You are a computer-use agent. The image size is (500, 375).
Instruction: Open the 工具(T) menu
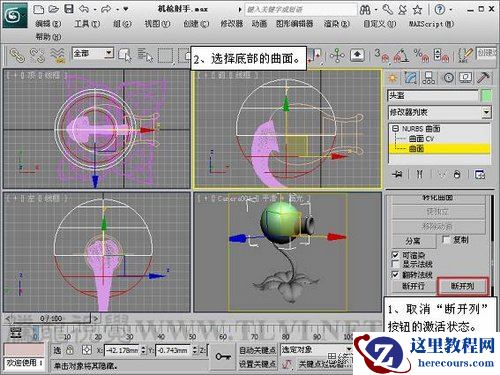coord(87,24)
